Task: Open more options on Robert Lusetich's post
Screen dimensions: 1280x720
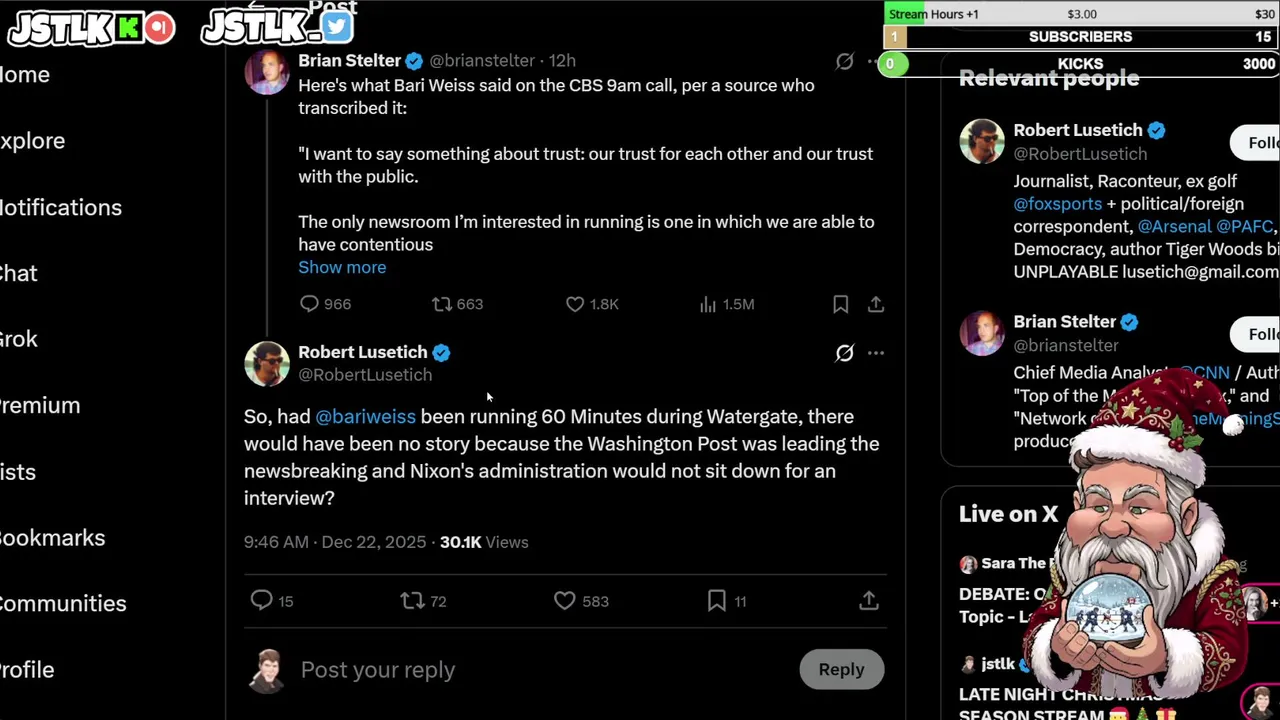Action: point(876,353)
